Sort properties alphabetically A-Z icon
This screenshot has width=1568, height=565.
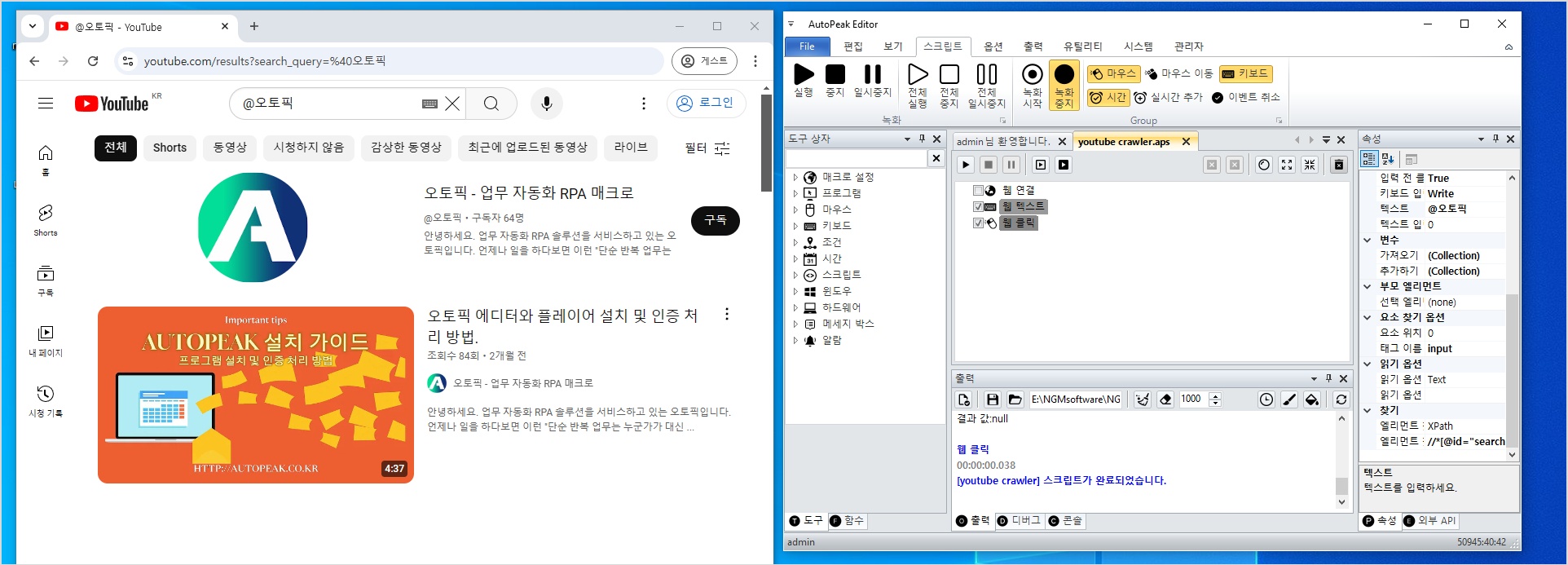(1388, 159)
